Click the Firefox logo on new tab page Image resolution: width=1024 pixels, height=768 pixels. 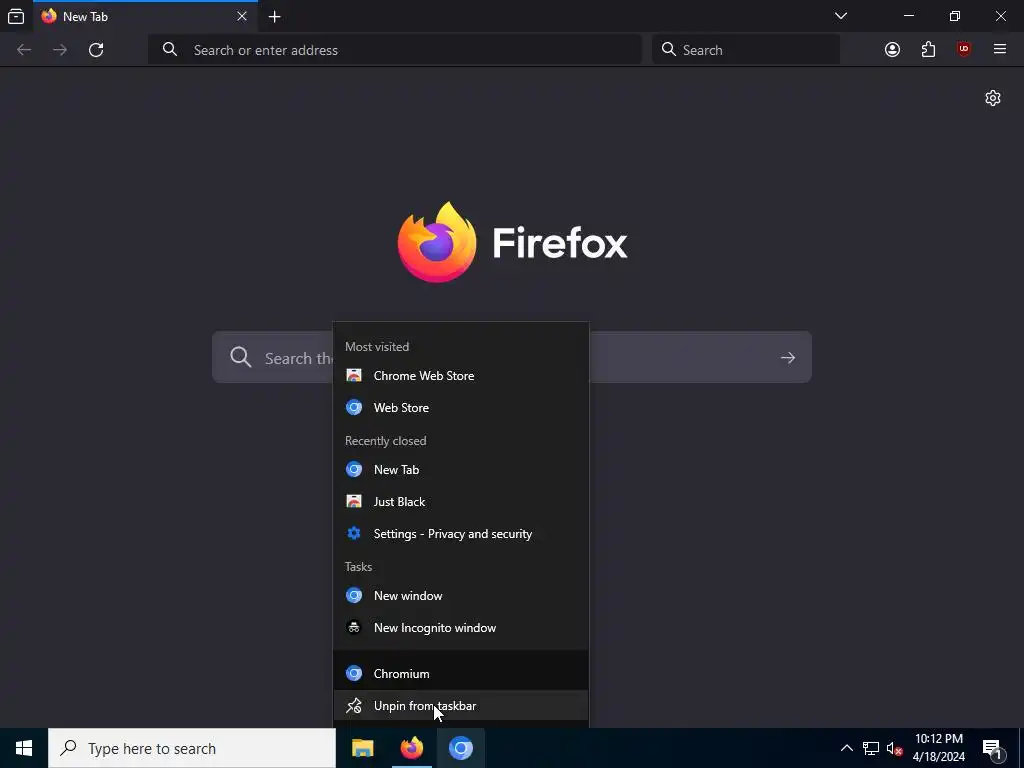(437, 242)
